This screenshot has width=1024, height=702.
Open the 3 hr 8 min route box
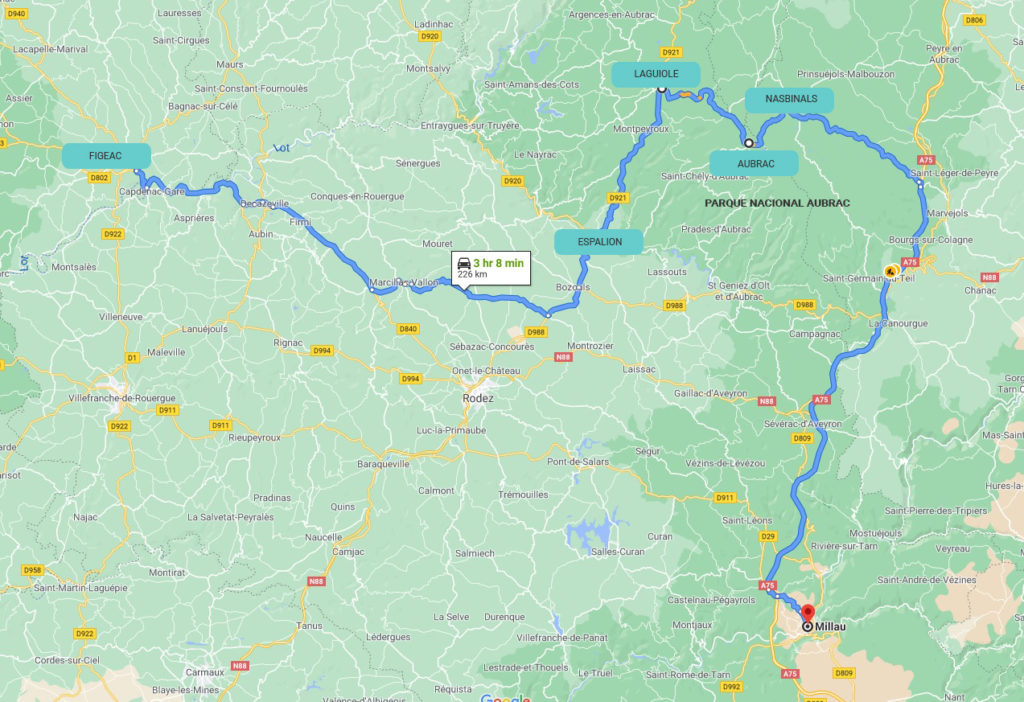(491, 268)
